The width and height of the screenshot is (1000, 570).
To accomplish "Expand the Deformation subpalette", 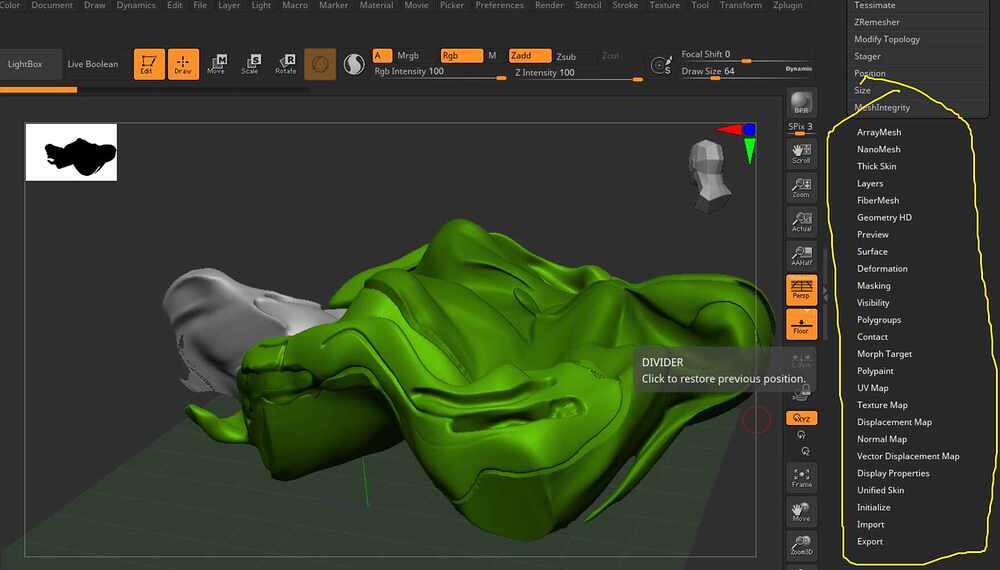I will (882, 269).
